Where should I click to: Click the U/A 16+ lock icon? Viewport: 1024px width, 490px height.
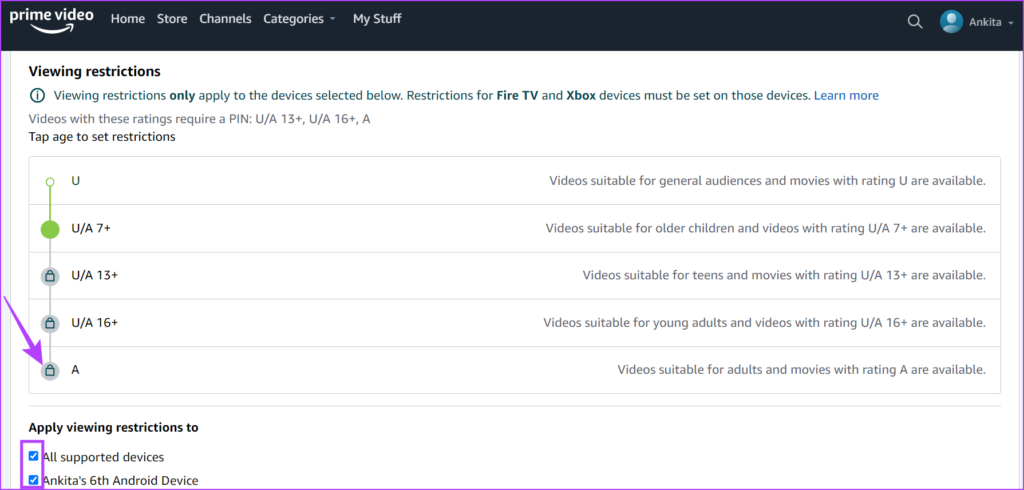click(50, 323)
